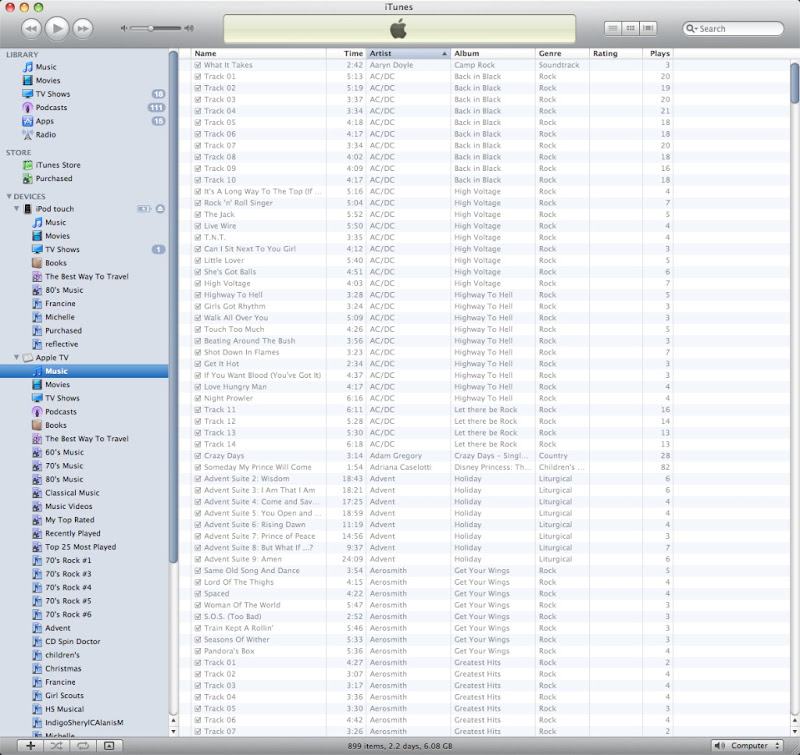
Task: Go to the iTunes Store
Action: tap(58, 165)
